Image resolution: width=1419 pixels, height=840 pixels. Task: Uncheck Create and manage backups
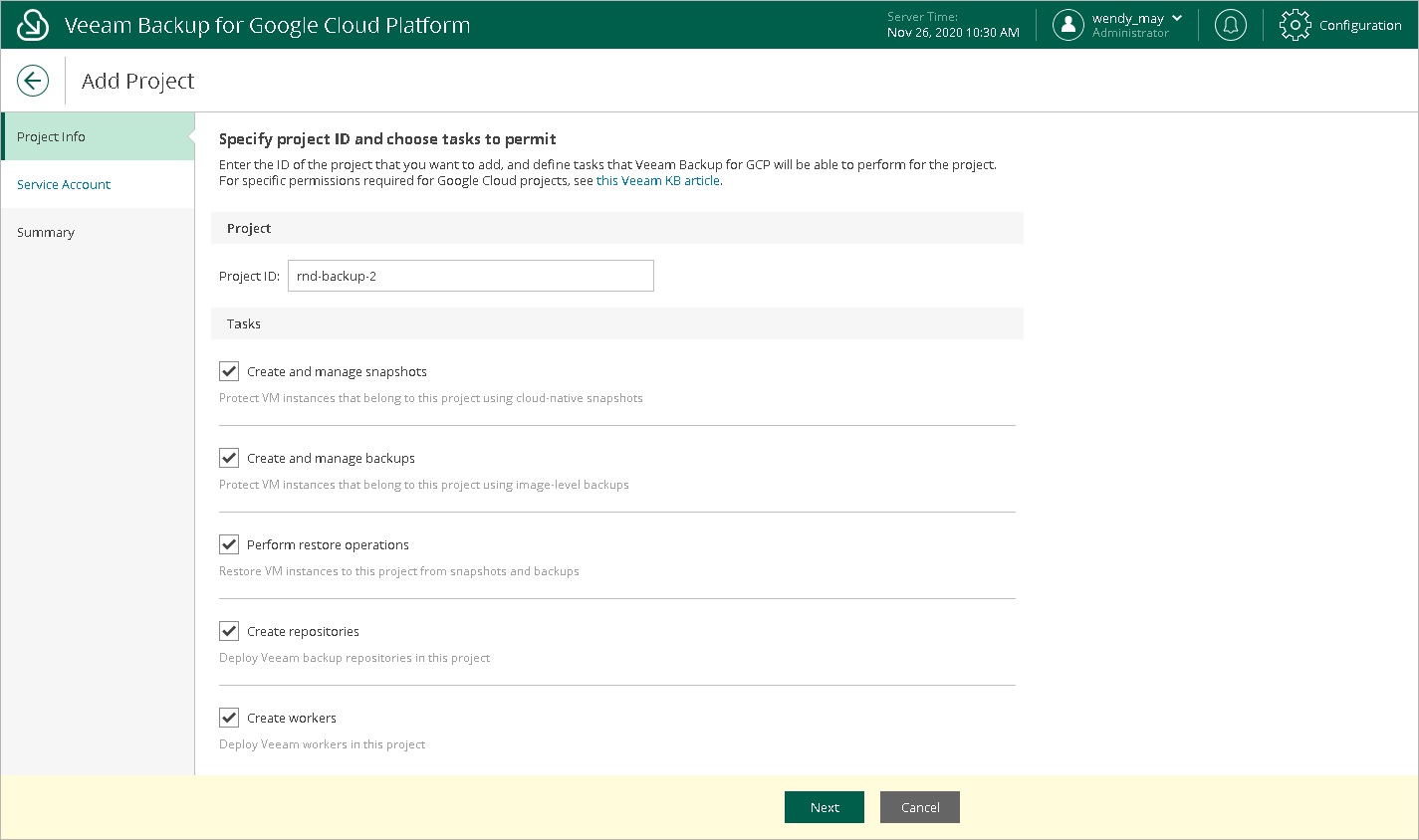click(229, 458)
